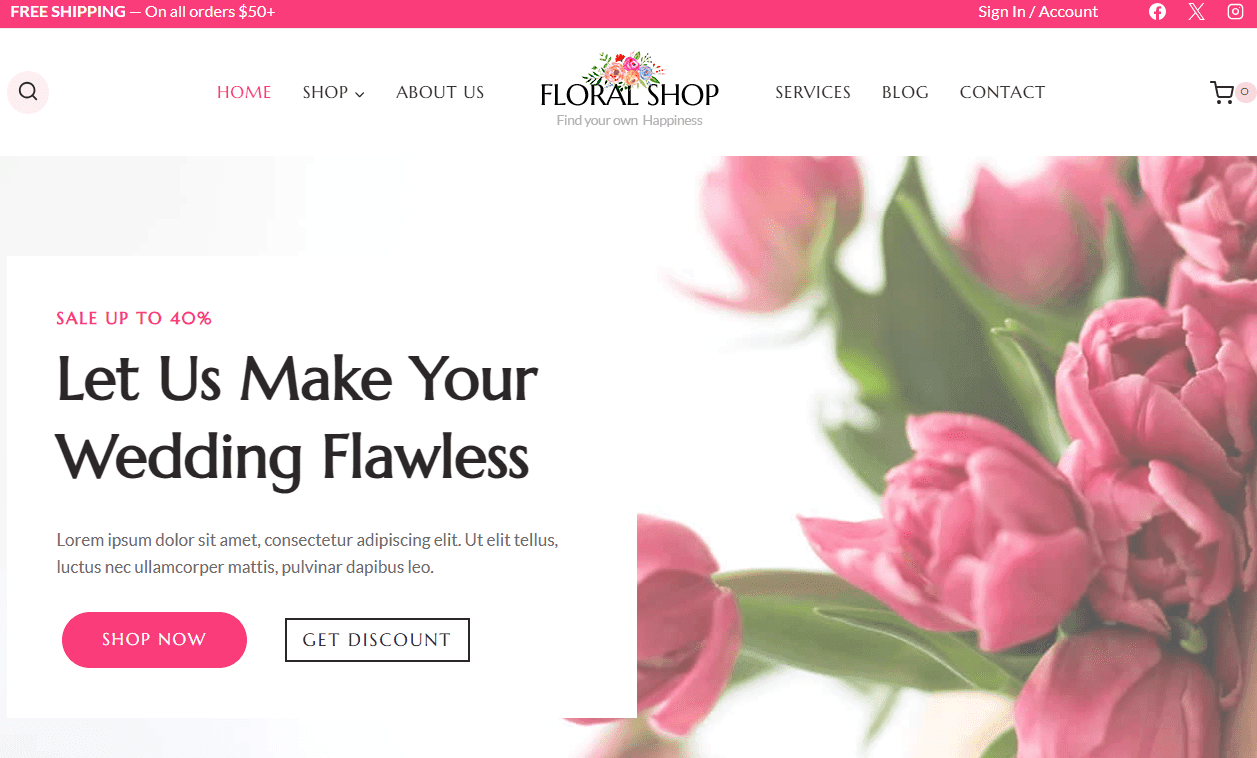Open the search magnifier icon
The image size is (1257, 758).
click(28, 92)
